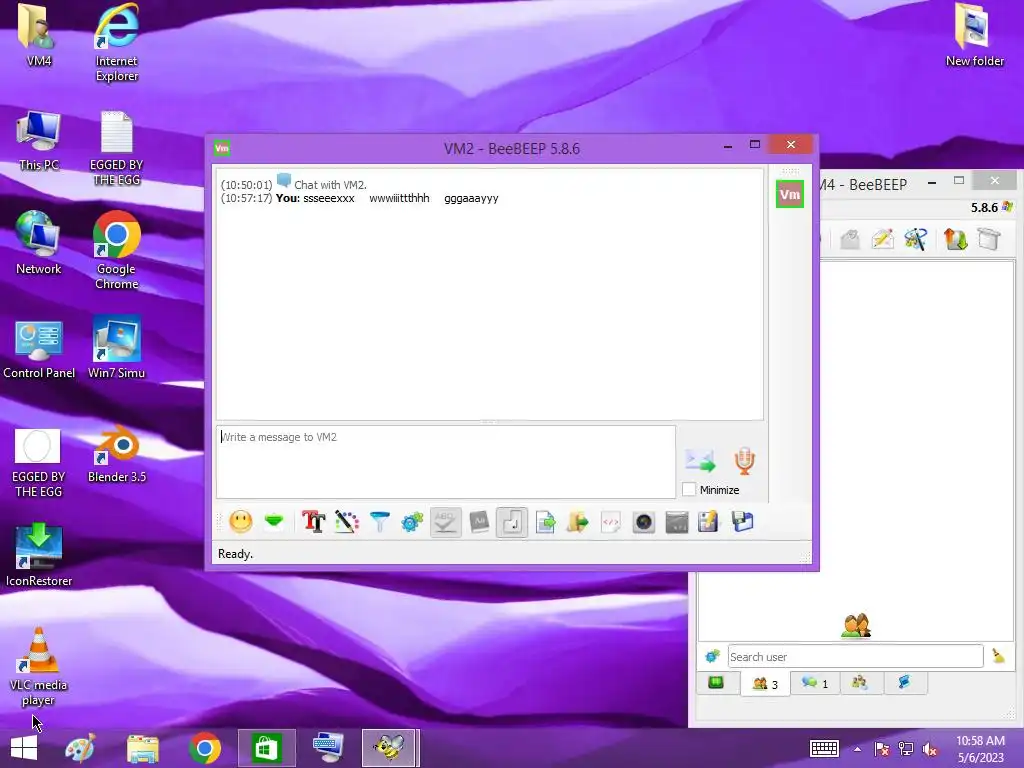Click the greyed envelope icon in VM4 window
The height and width of the screenshot is (768, 1024).
tap(850, 239)
